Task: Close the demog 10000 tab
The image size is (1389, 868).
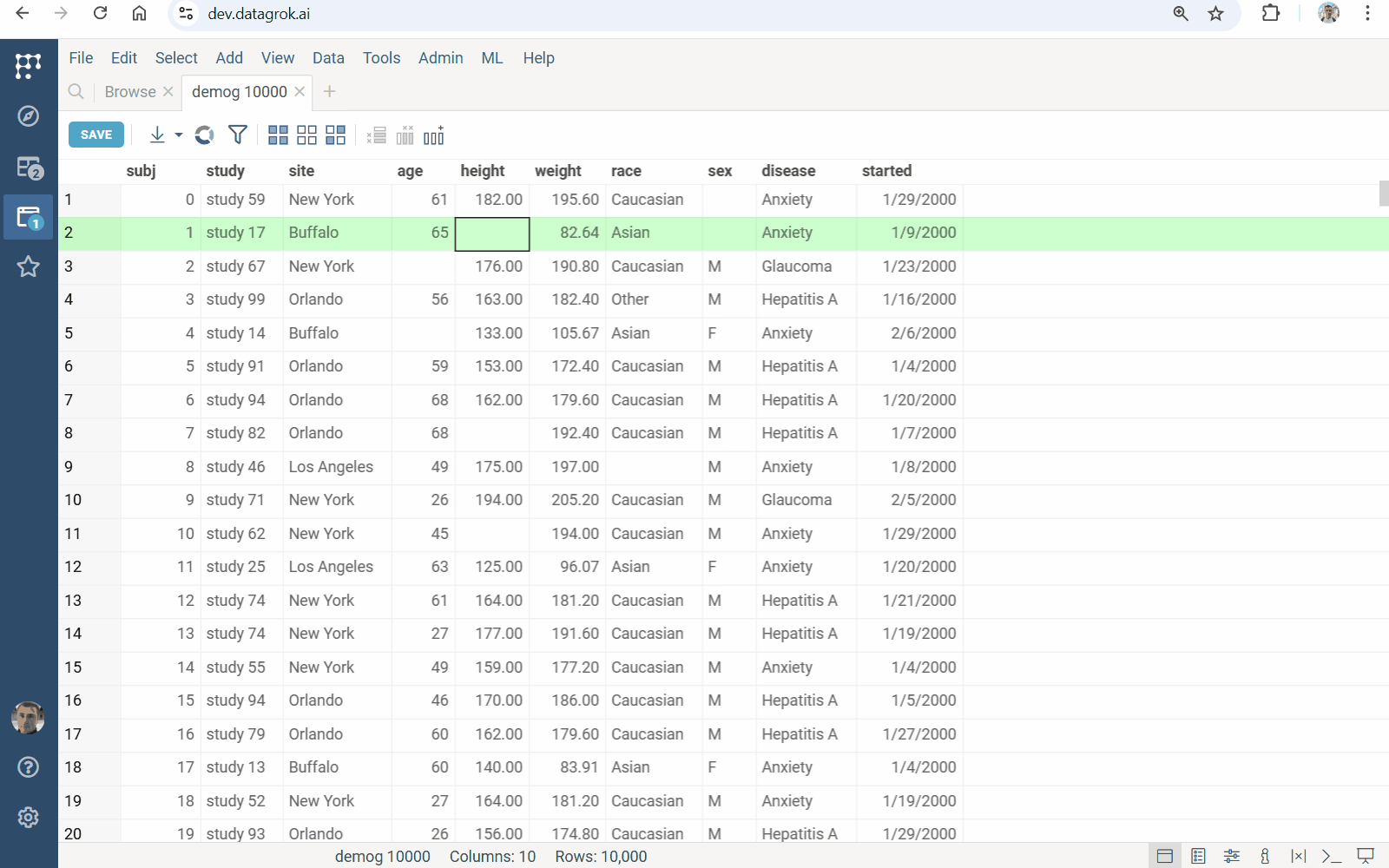Action: point(300,91)
